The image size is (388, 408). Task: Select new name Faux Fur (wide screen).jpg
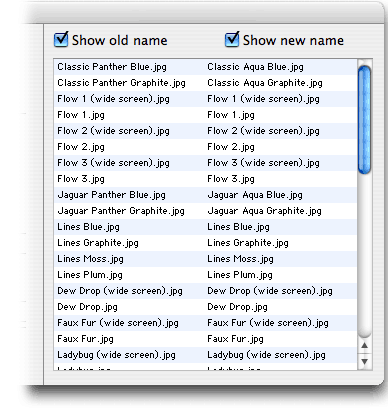(268, 323)
